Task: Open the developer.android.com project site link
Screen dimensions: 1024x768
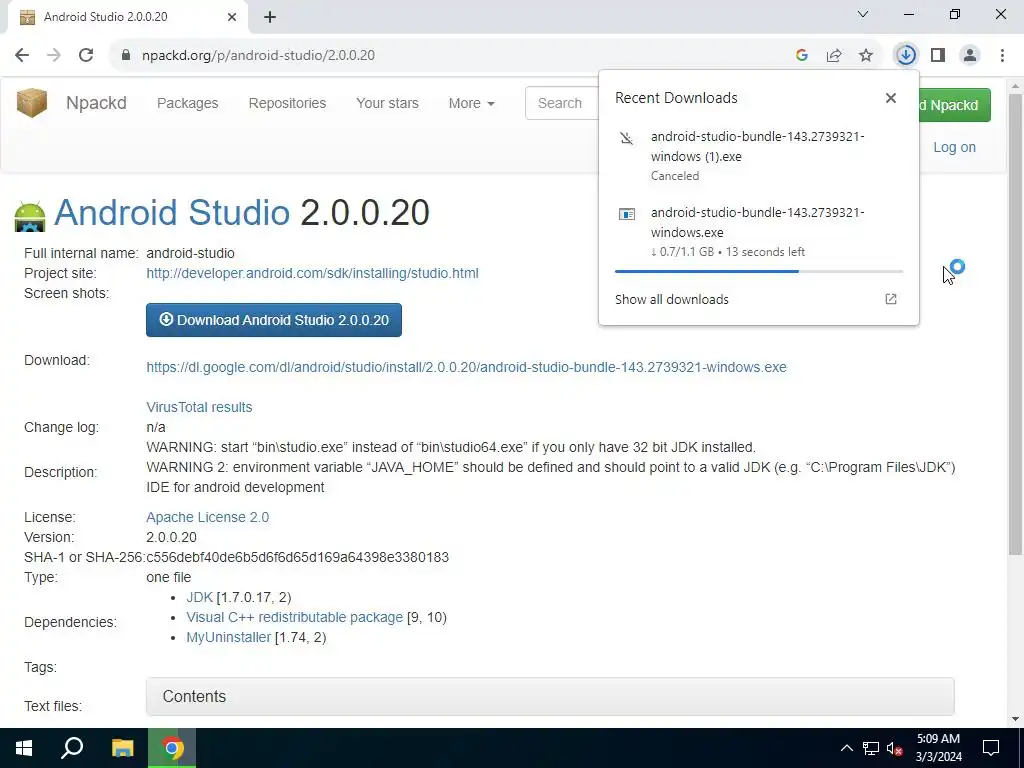Action: [312, 273]
